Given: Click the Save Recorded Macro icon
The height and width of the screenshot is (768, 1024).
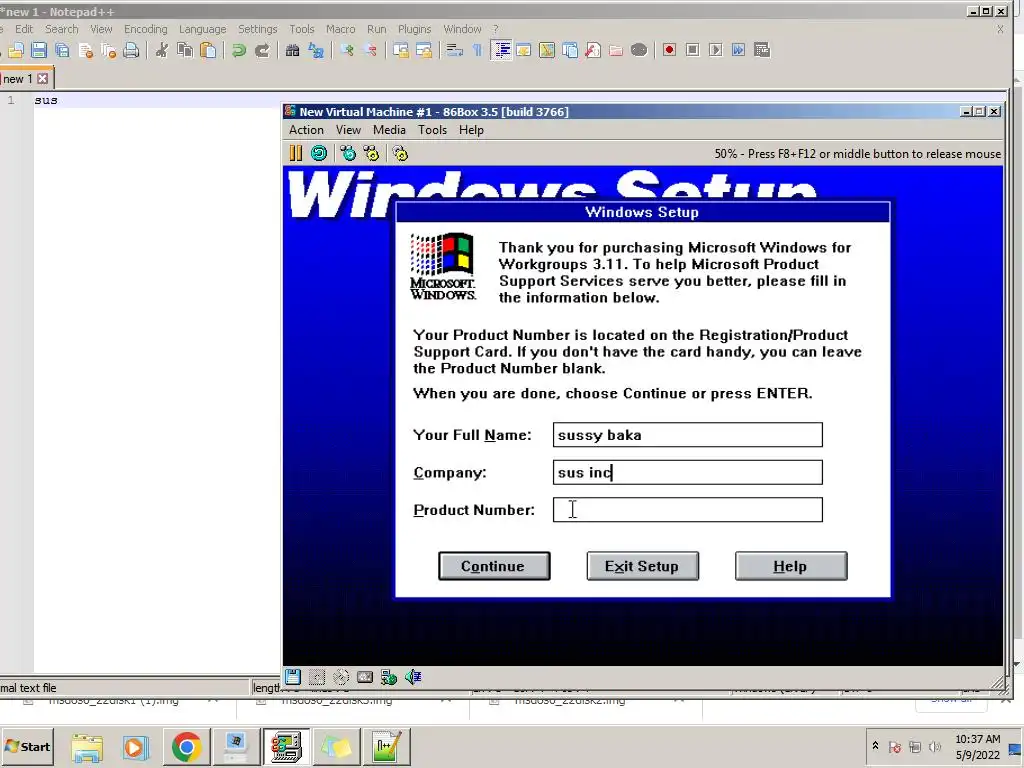Looking at the screenshot, I should (762, 50).
